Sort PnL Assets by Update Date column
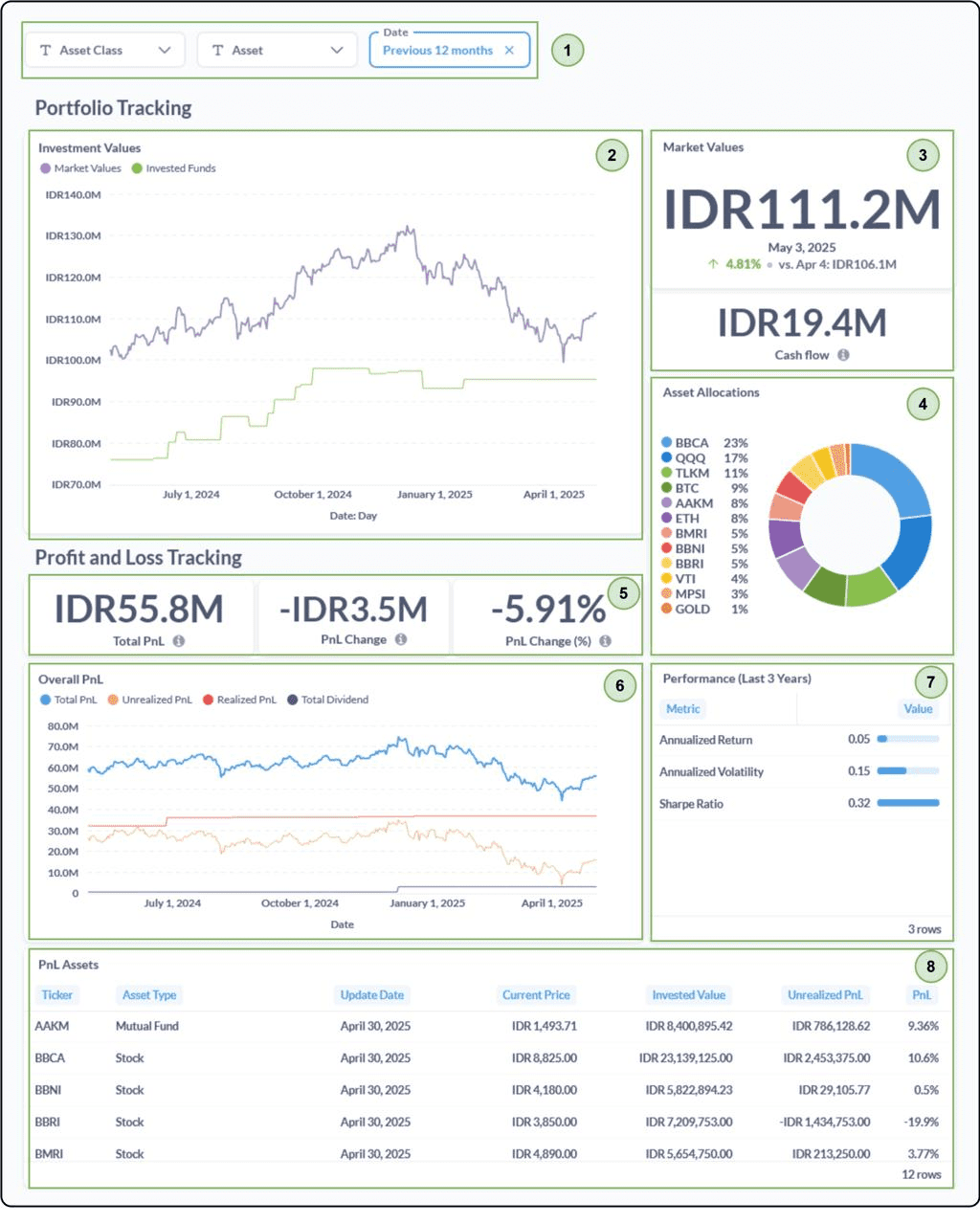Image resolution: width=980 pixels, height=1224 pixels. coord(372,995)
